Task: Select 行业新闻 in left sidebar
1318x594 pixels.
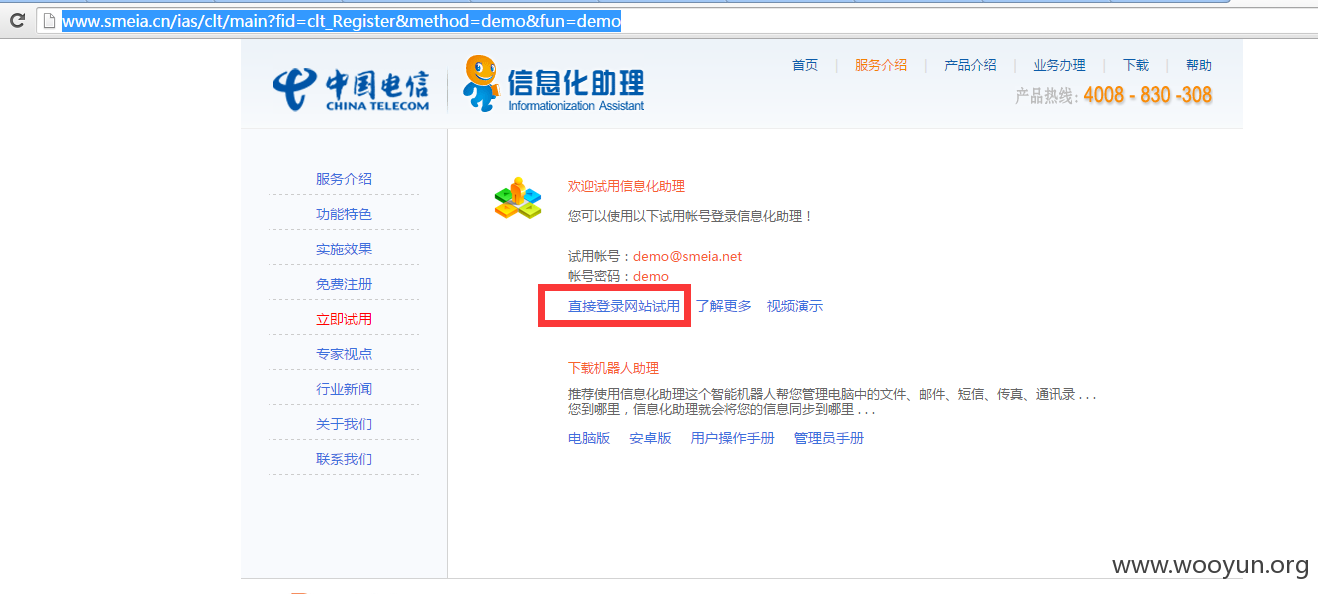Action: (x=344, y=389)
